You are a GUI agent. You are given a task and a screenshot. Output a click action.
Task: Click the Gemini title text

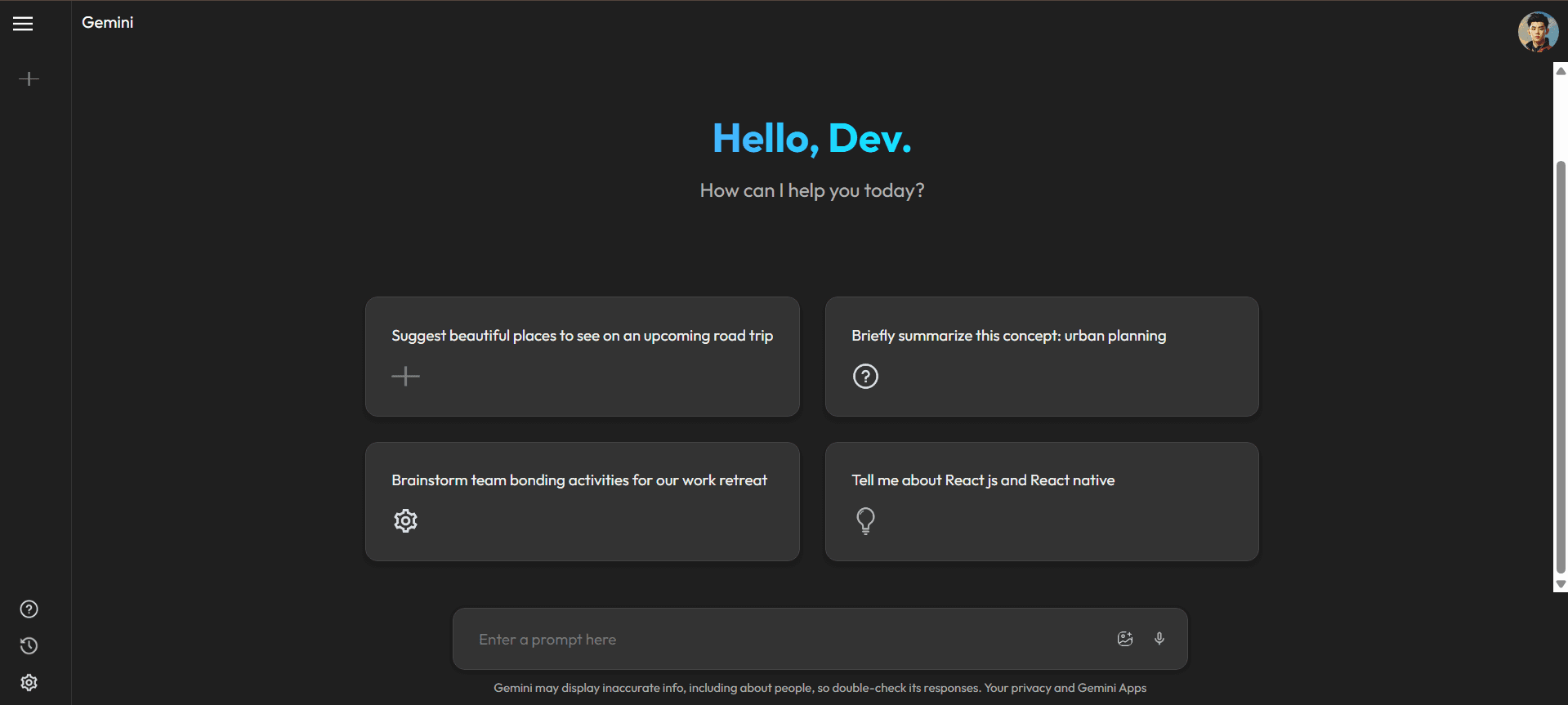tap(107, 23)
